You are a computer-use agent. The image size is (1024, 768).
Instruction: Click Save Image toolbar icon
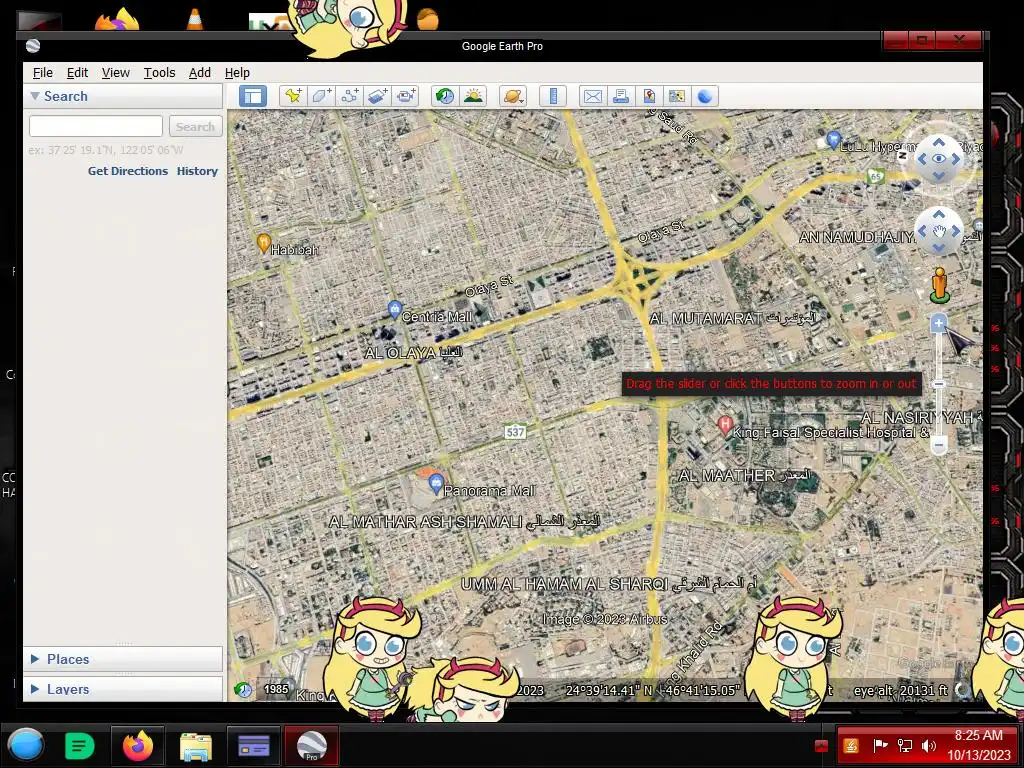pos(648,97)
